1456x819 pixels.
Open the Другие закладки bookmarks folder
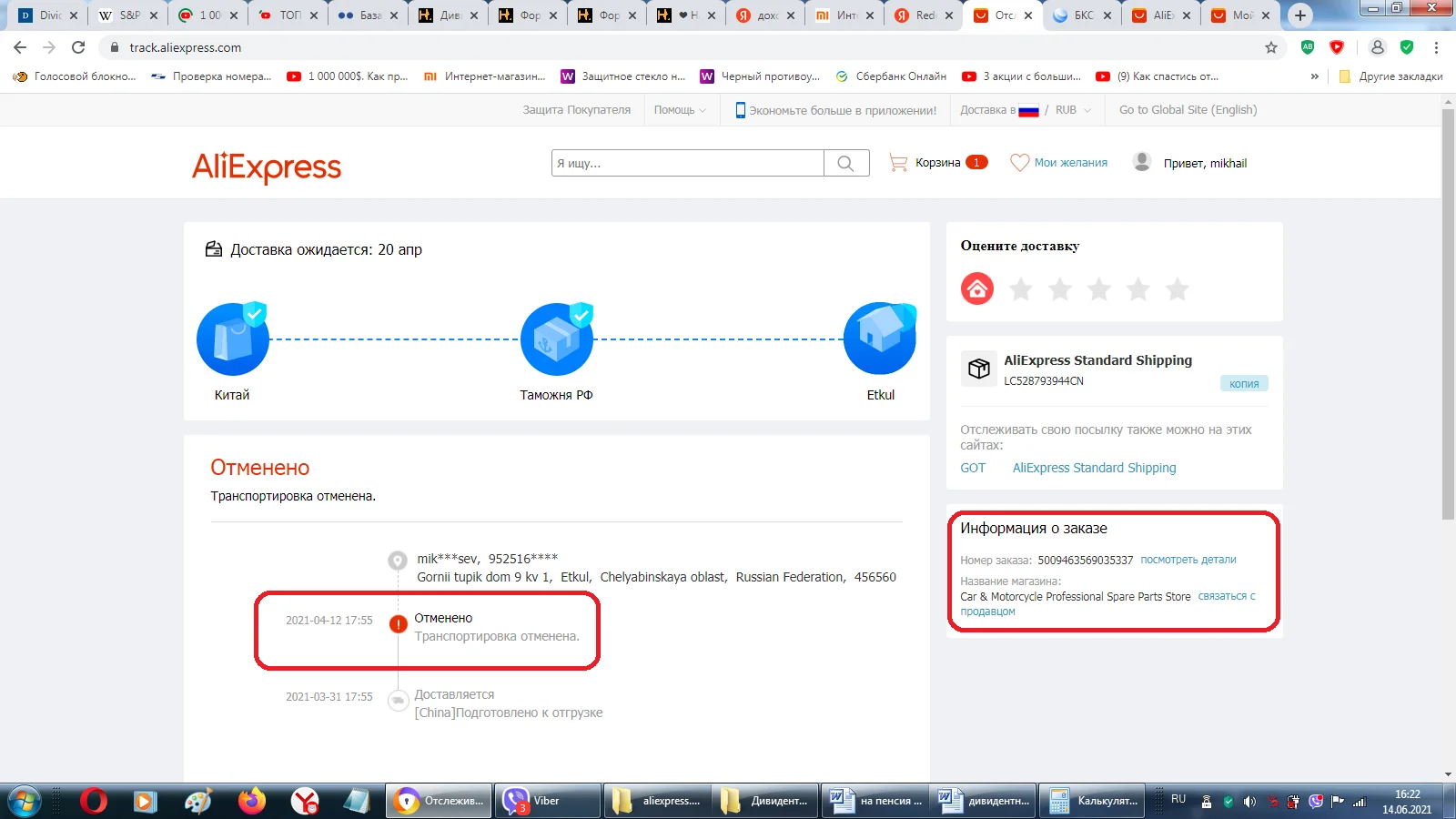pos(1390,76)
